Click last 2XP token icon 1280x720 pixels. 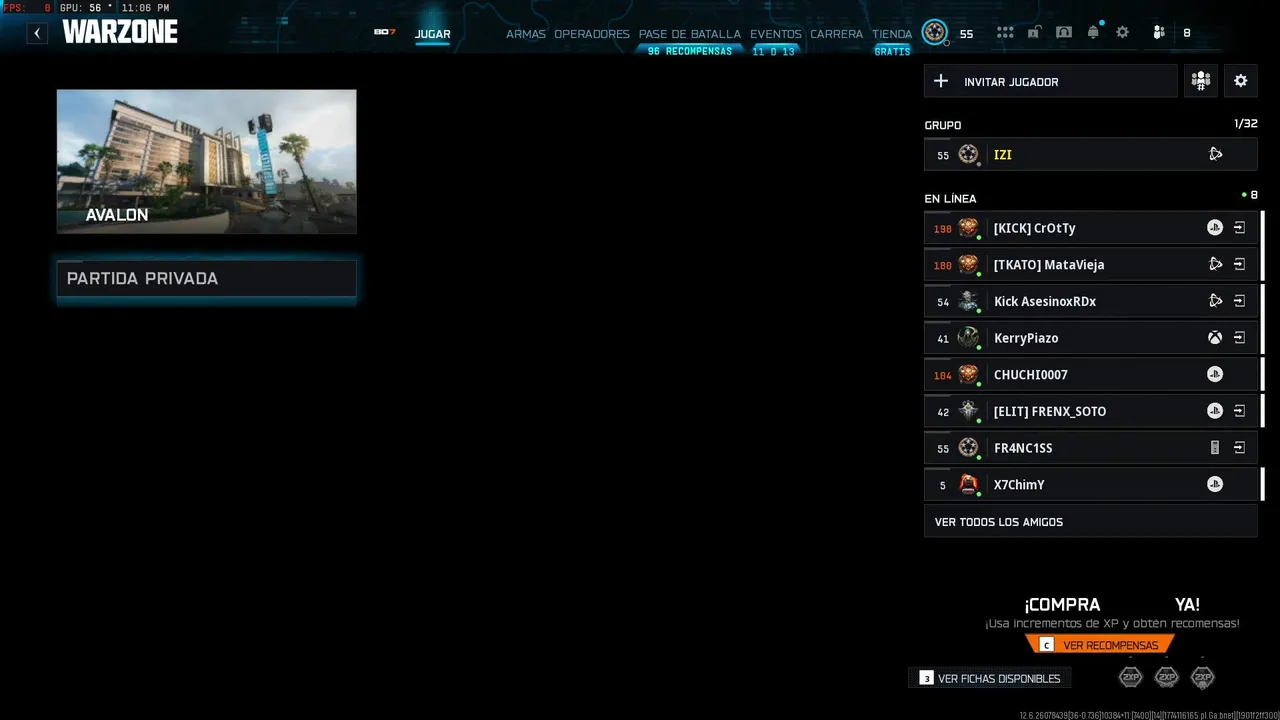[1203, 678]
